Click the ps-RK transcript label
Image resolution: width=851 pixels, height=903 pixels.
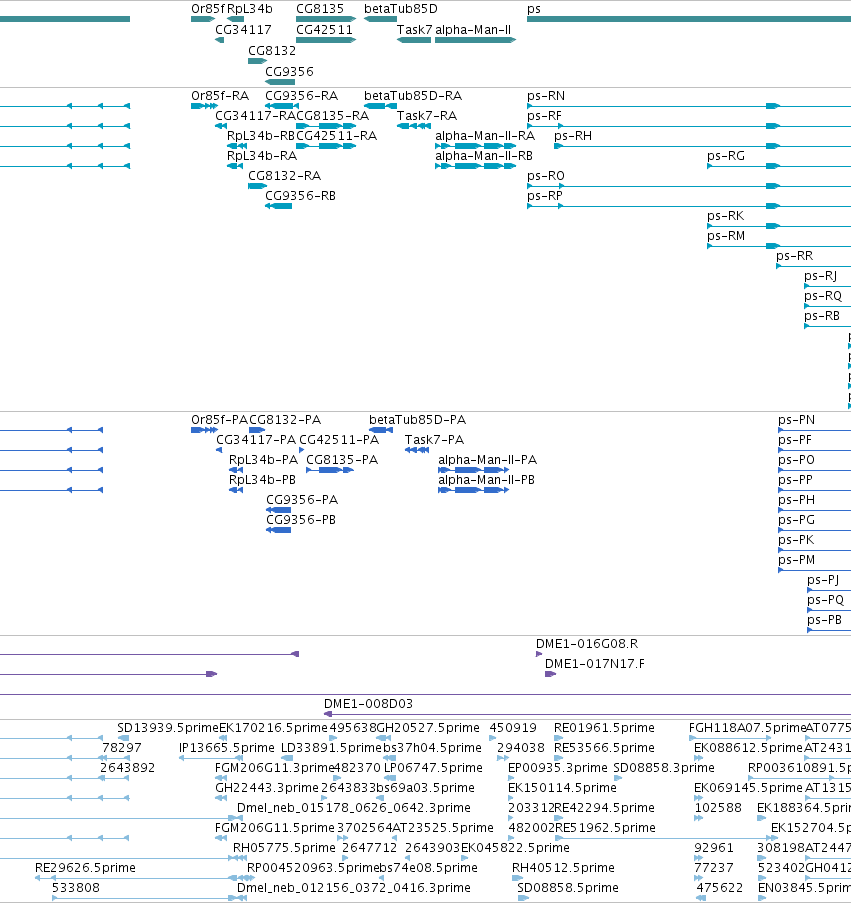725,216
